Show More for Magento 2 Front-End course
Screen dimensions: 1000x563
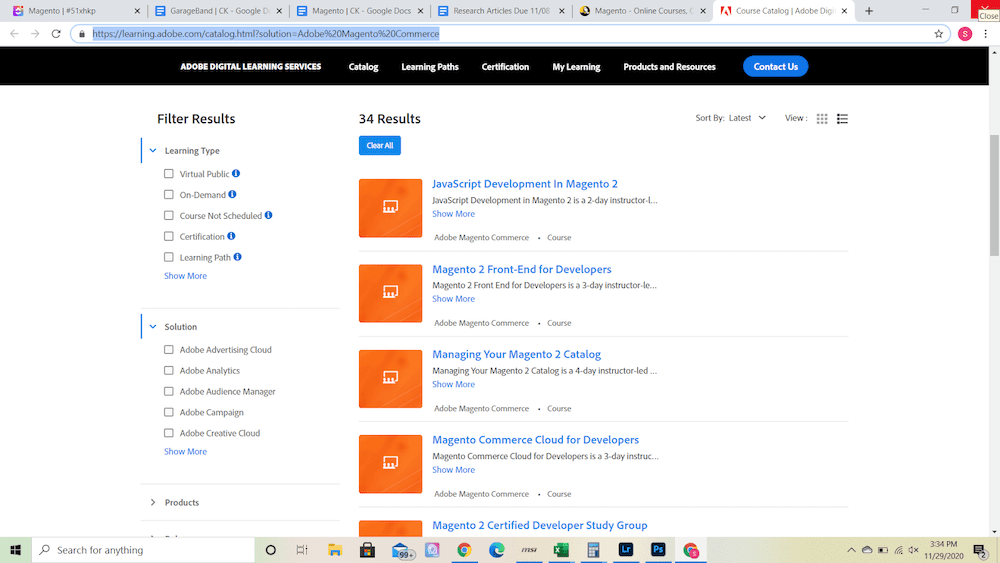click(x=453, y=298)
